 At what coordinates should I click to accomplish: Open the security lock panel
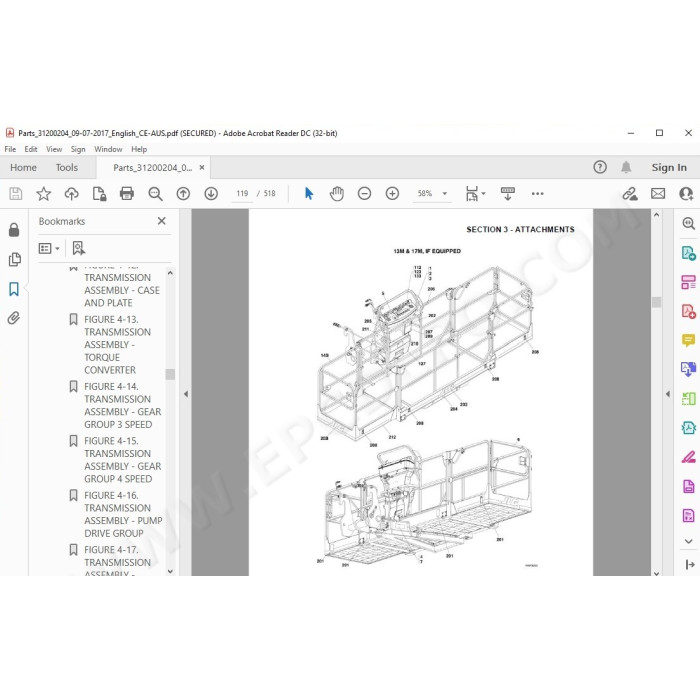14,230
